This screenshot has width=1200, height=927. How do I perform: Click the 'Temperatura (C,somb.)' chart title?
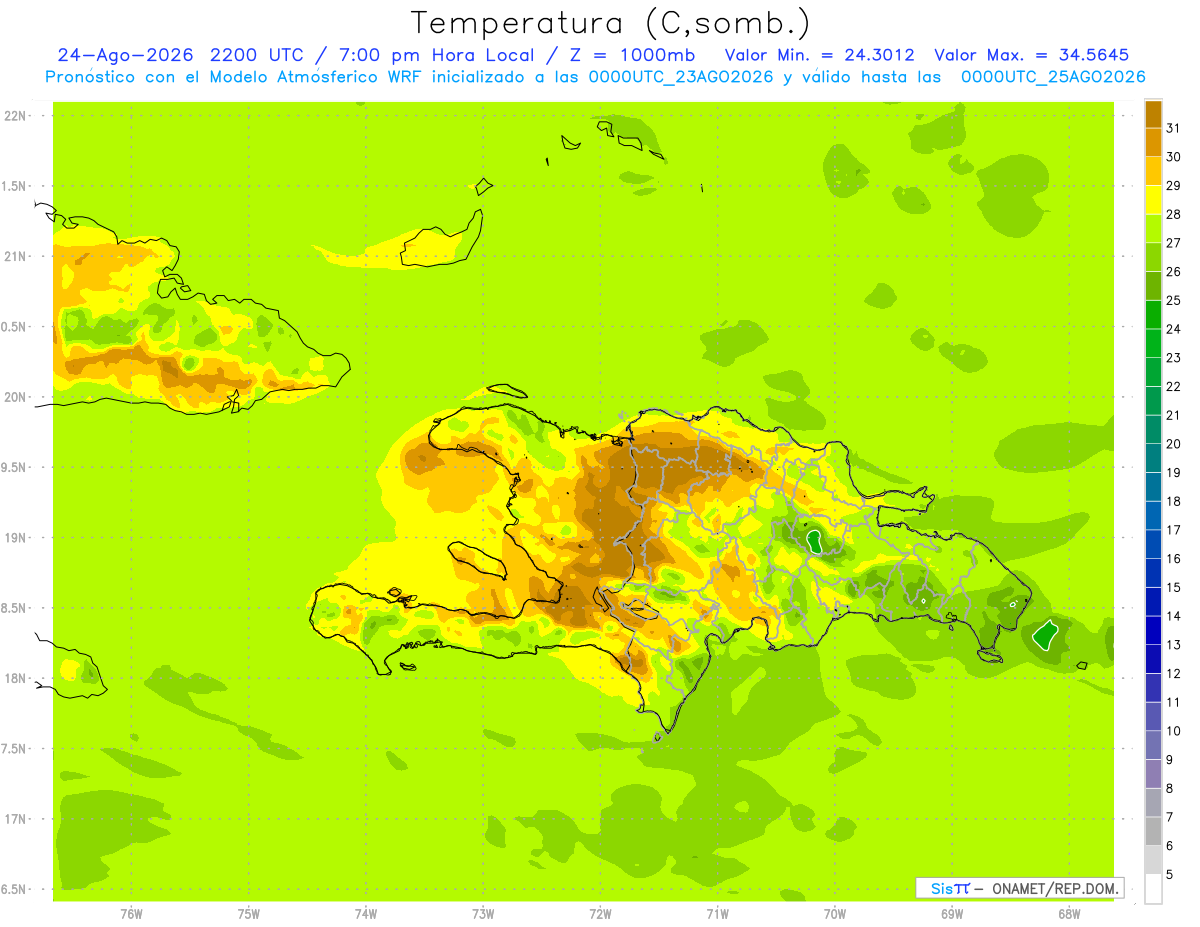(609, 22)
